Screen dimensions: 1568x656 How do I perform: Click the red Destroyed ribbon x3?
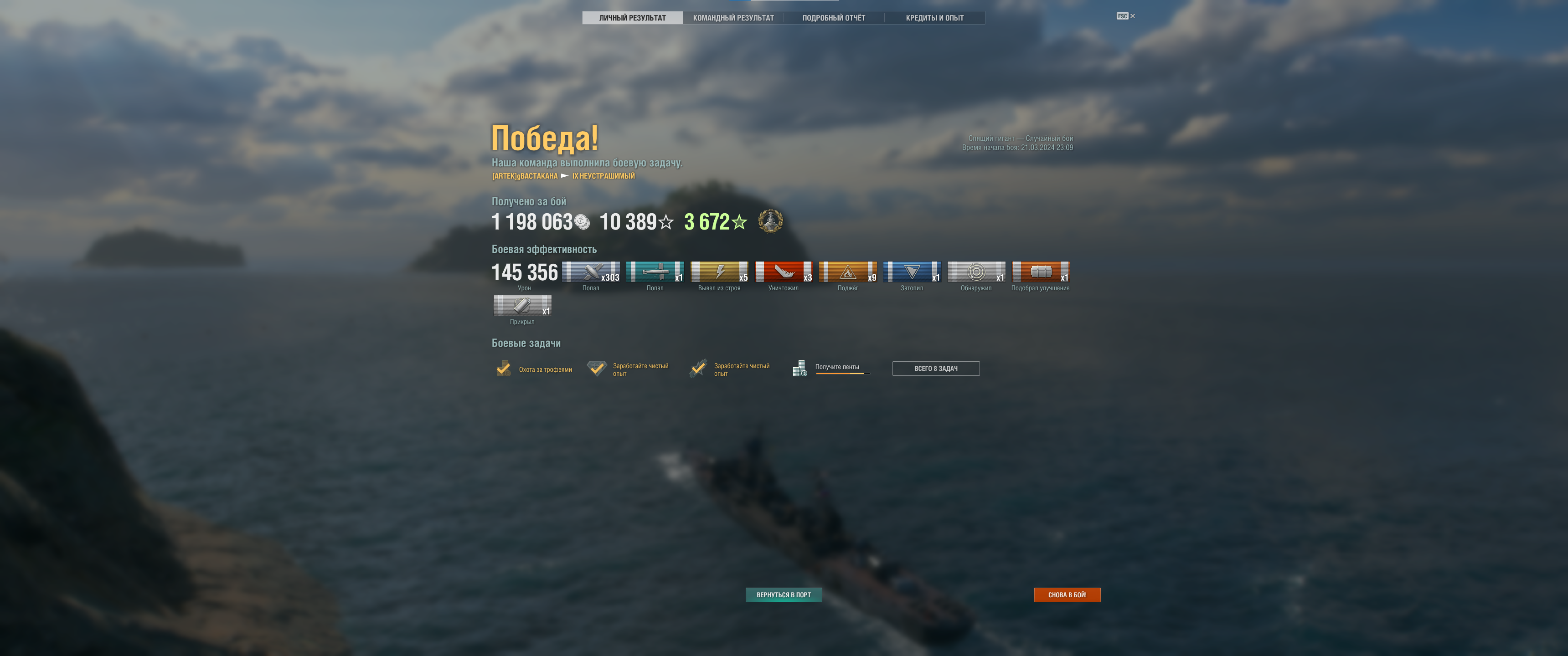click(784, 272)
